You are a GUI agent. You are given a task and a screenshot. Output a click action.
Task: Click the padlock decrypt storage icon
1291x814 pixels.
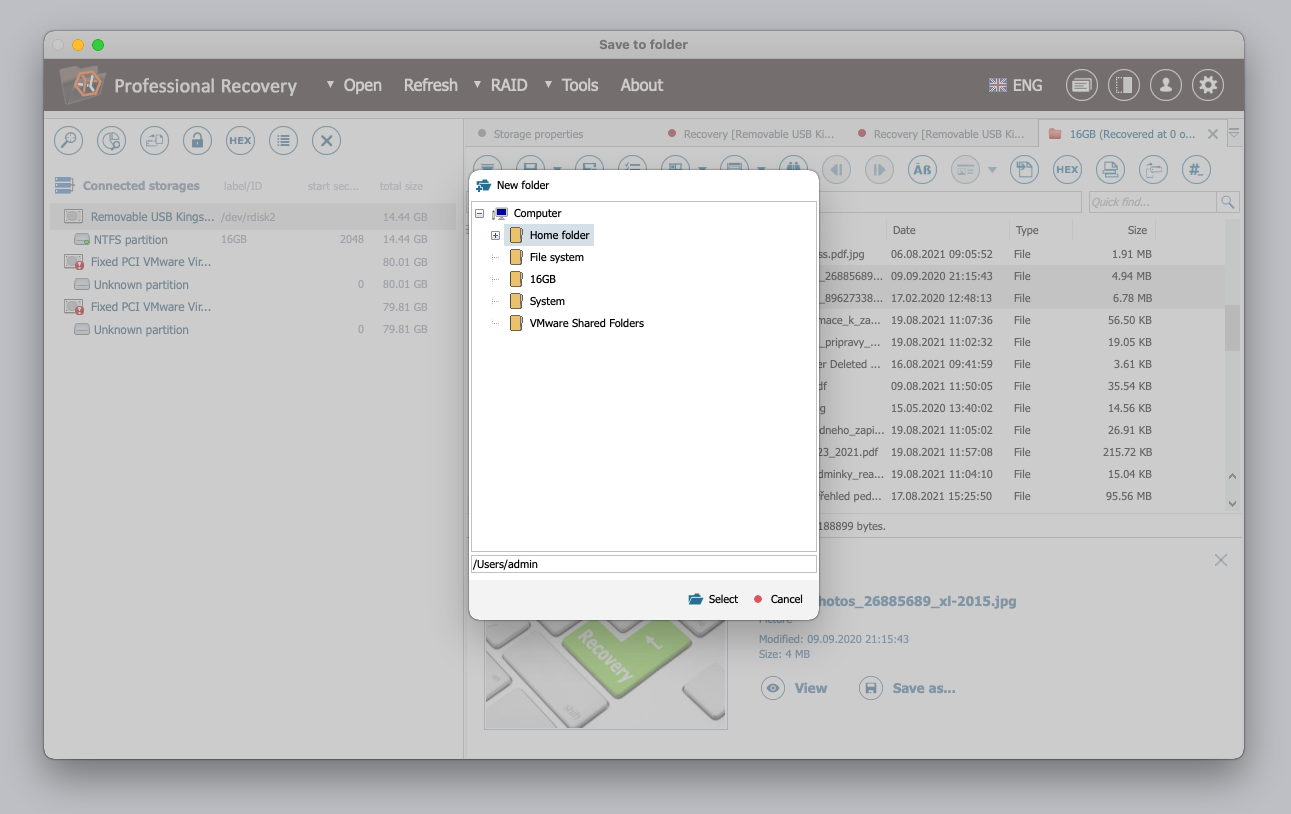pos(197,141)
